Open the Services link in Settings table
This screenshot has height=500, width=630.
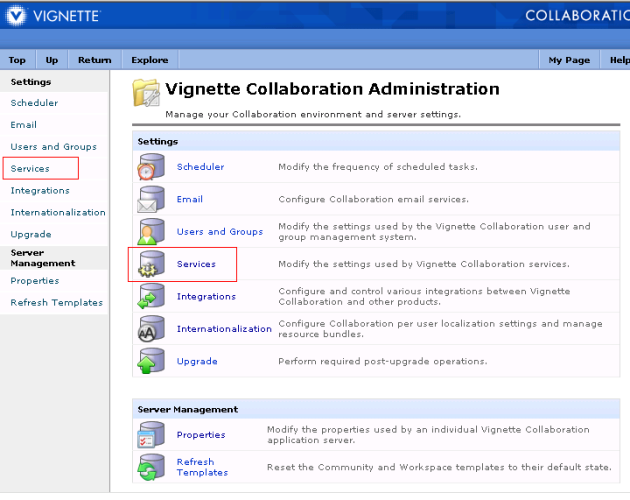pos(196,264)
